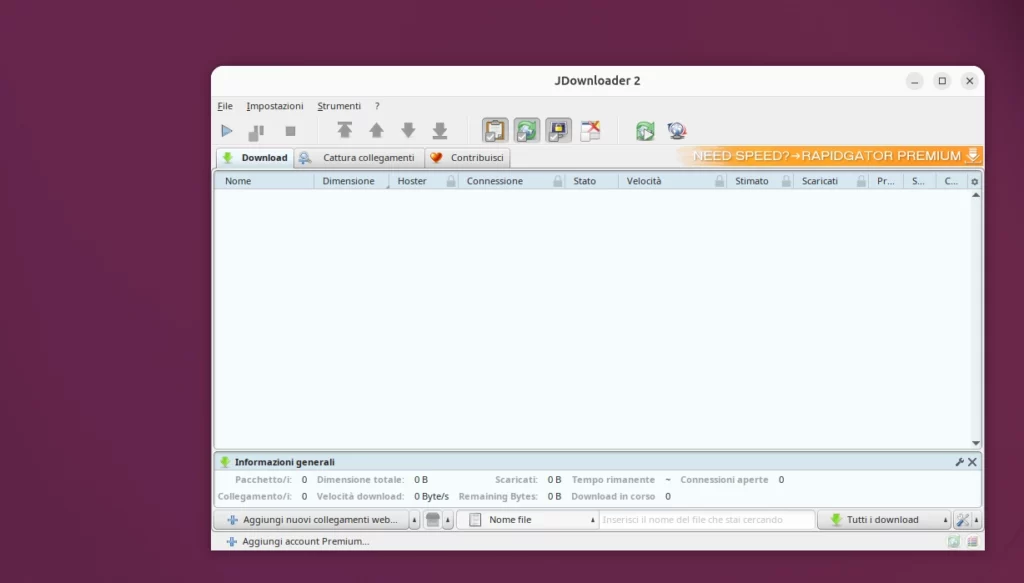
Task: Move selection to bottom of list
Action: [x=440, y=131]
